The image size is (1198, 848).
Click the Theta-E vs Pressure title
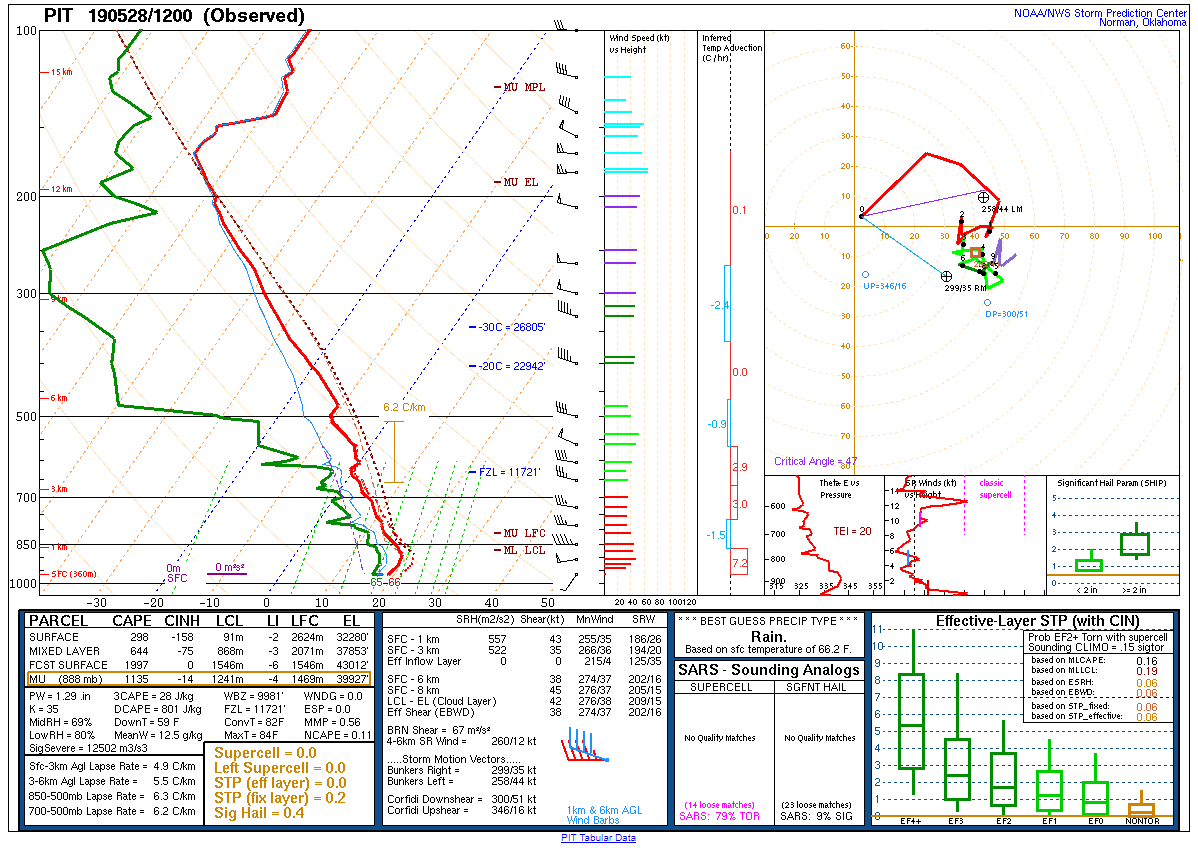tap(837, 489)
